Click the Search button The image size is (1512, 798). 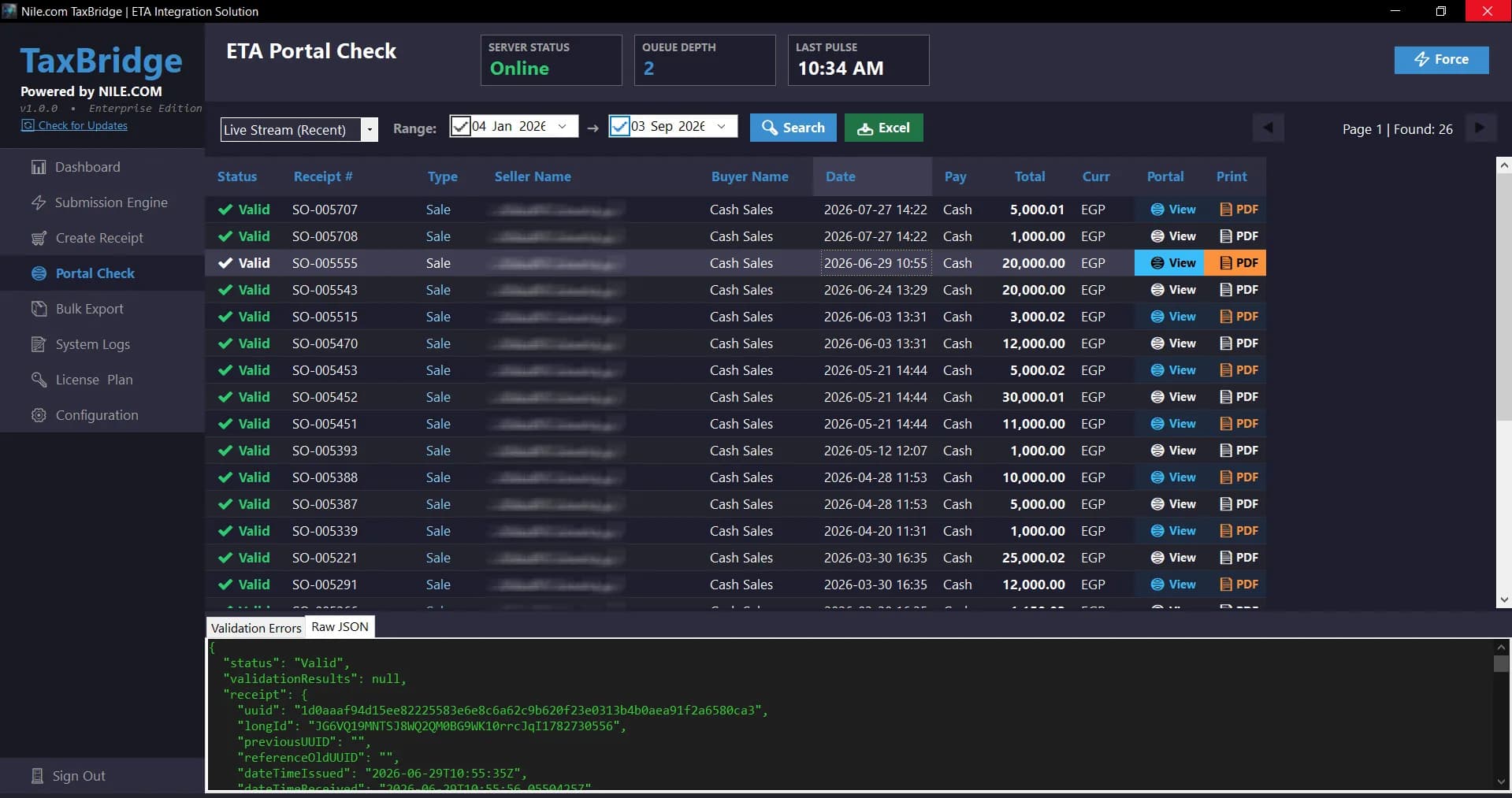(793, 128)
